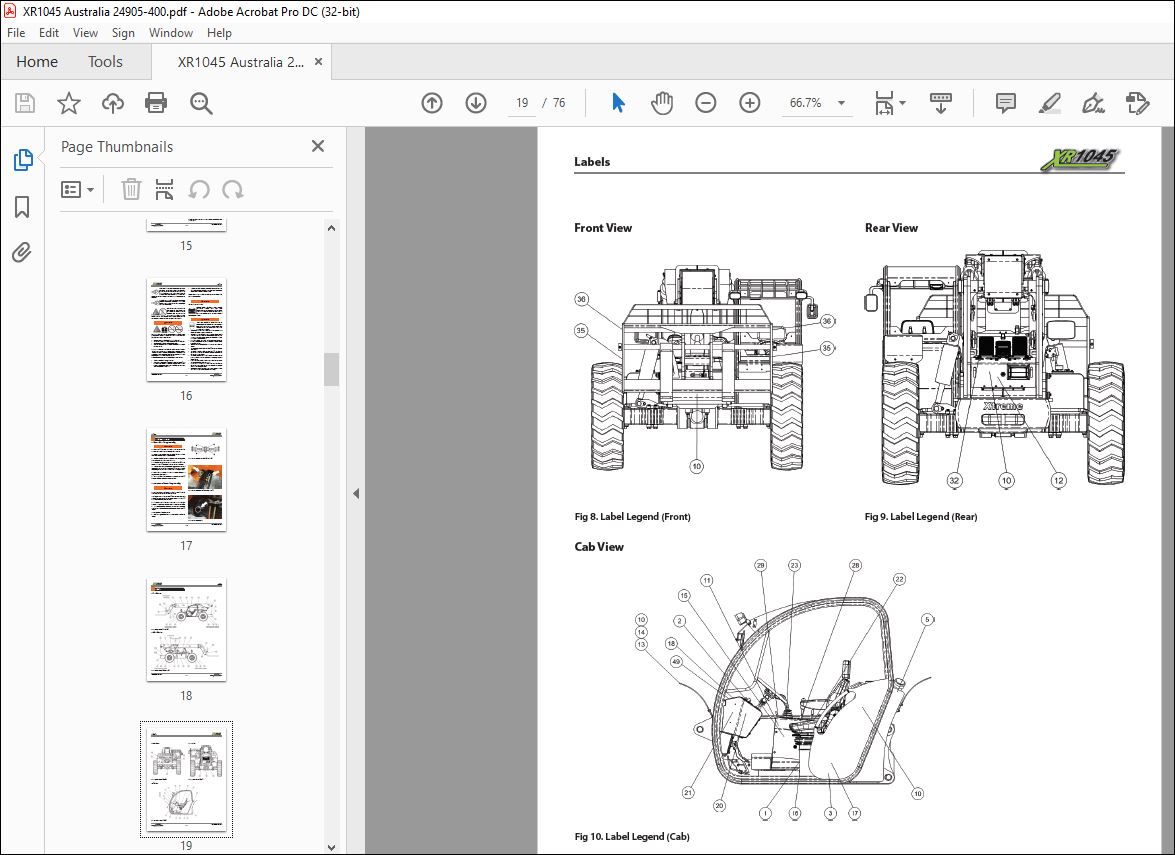Open the find text search tool
Image resolution: width=1175 pixels, height=855 pixels.
201,103
